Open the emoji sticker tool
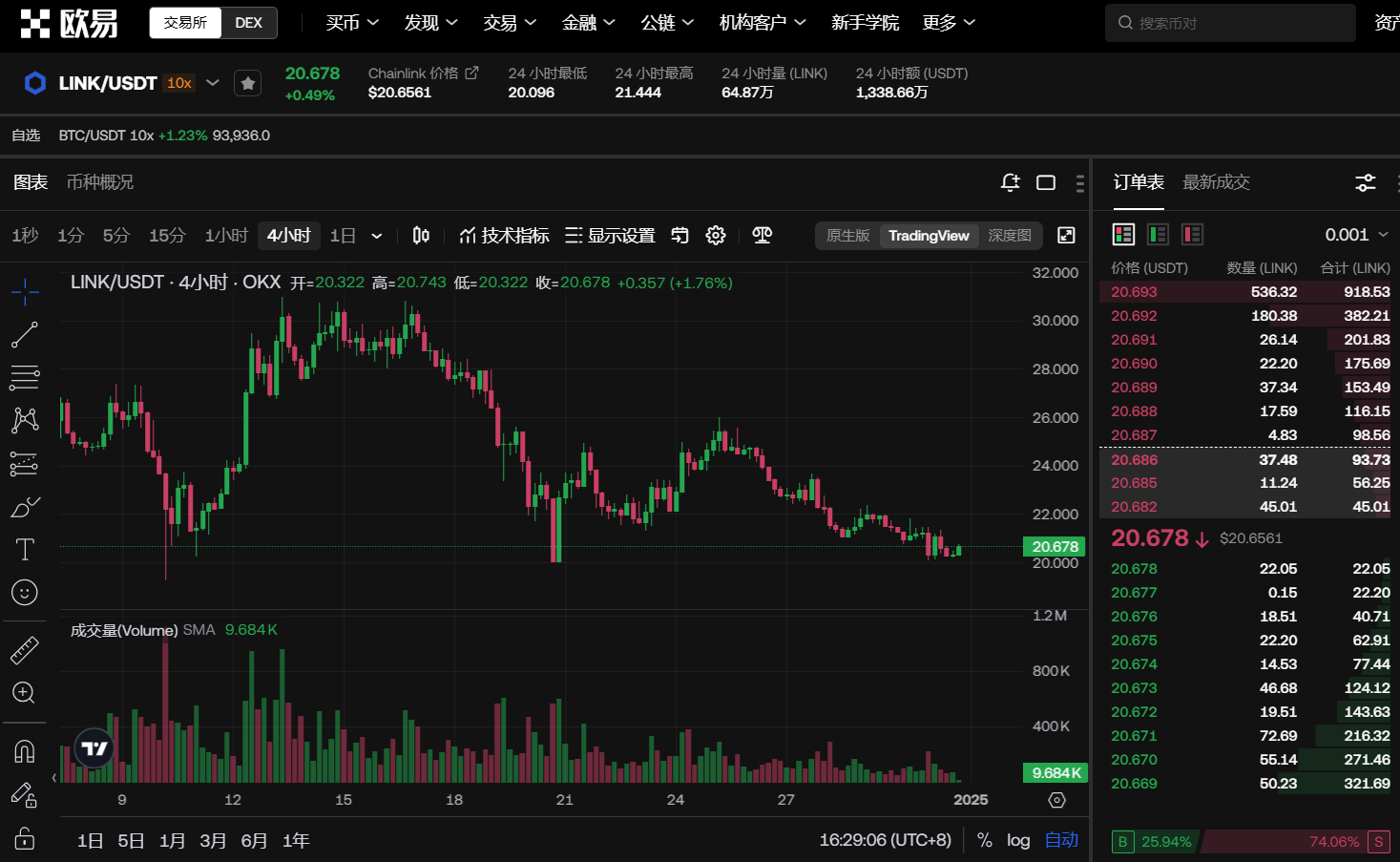The height and width of the screenshot is (862, 1400). pos(25,593)
